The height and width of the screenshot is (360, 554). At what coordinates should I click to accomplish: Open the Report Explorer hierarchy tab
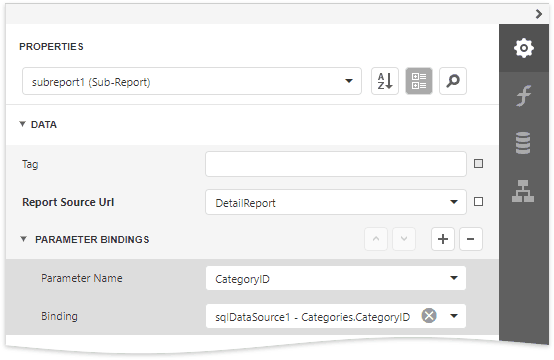[523, 191]
